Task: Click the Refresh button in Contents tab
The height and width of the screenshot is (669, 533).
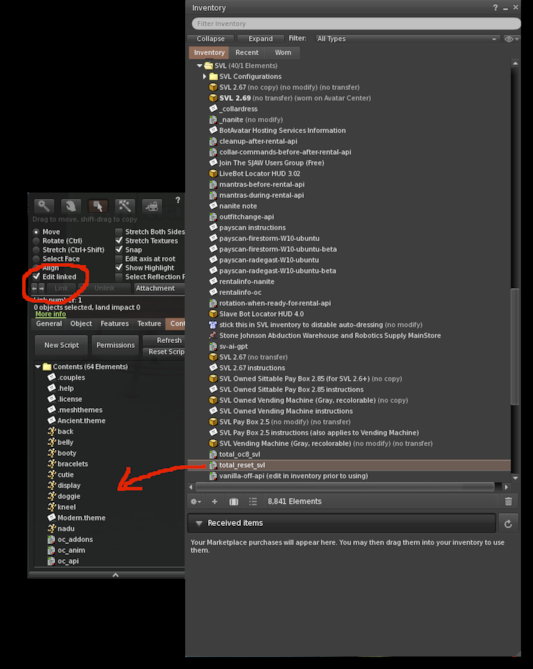Action: pos(164,340)
